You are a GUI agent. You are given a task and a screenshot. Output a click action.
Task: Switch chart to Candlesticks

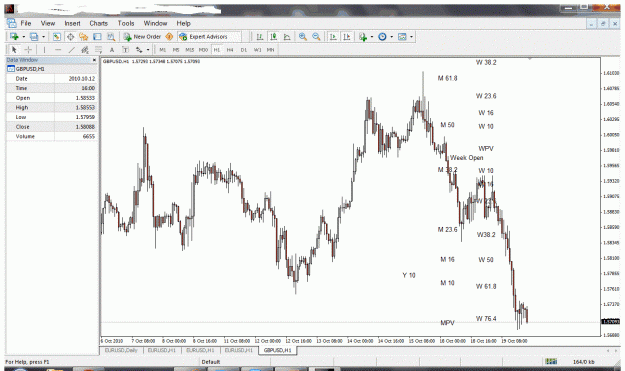pyautogui.click(x=273, y=37)
